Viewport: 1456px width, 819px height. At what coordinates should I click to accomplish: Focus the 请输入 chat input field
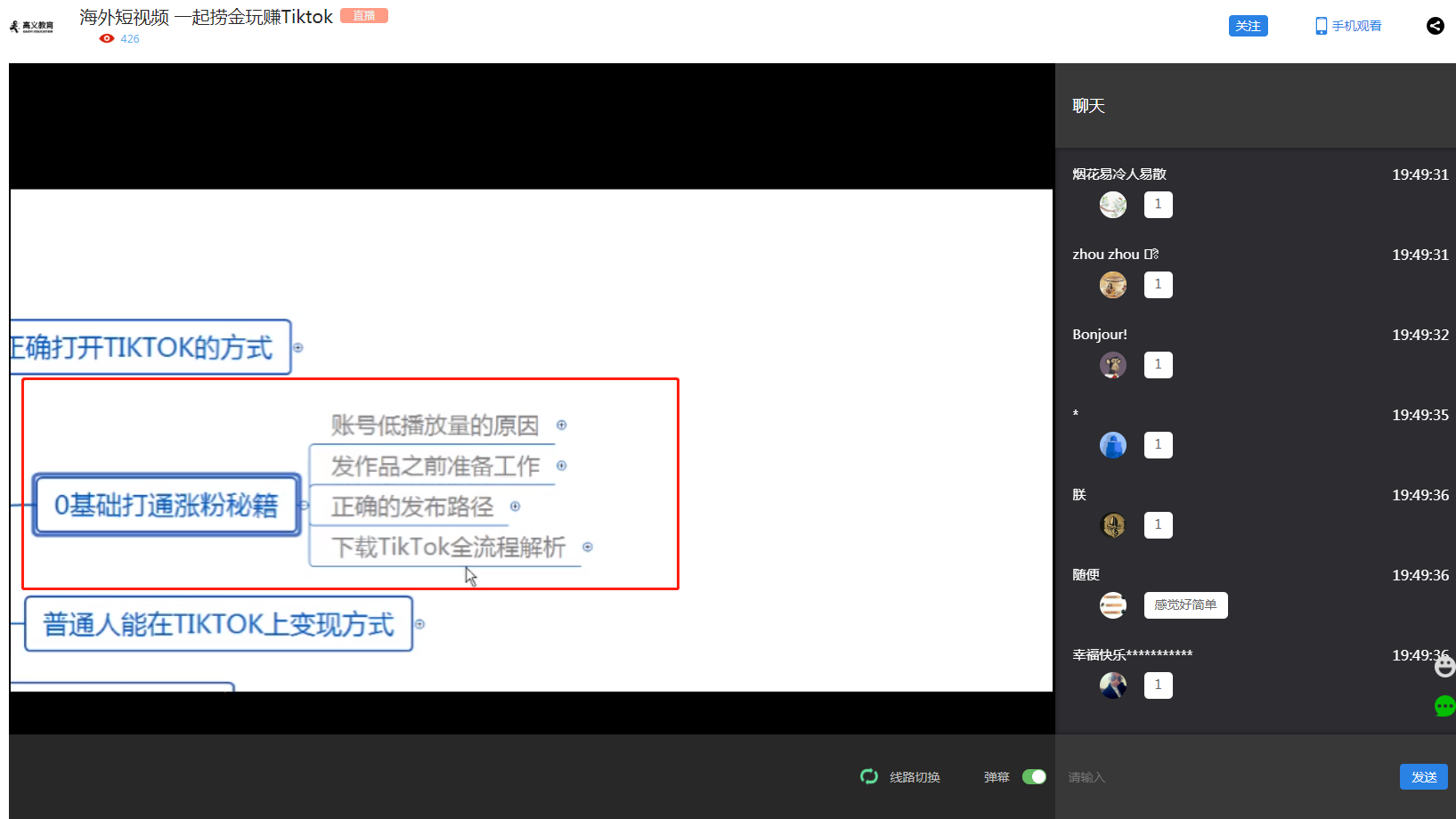(1229, 777)
